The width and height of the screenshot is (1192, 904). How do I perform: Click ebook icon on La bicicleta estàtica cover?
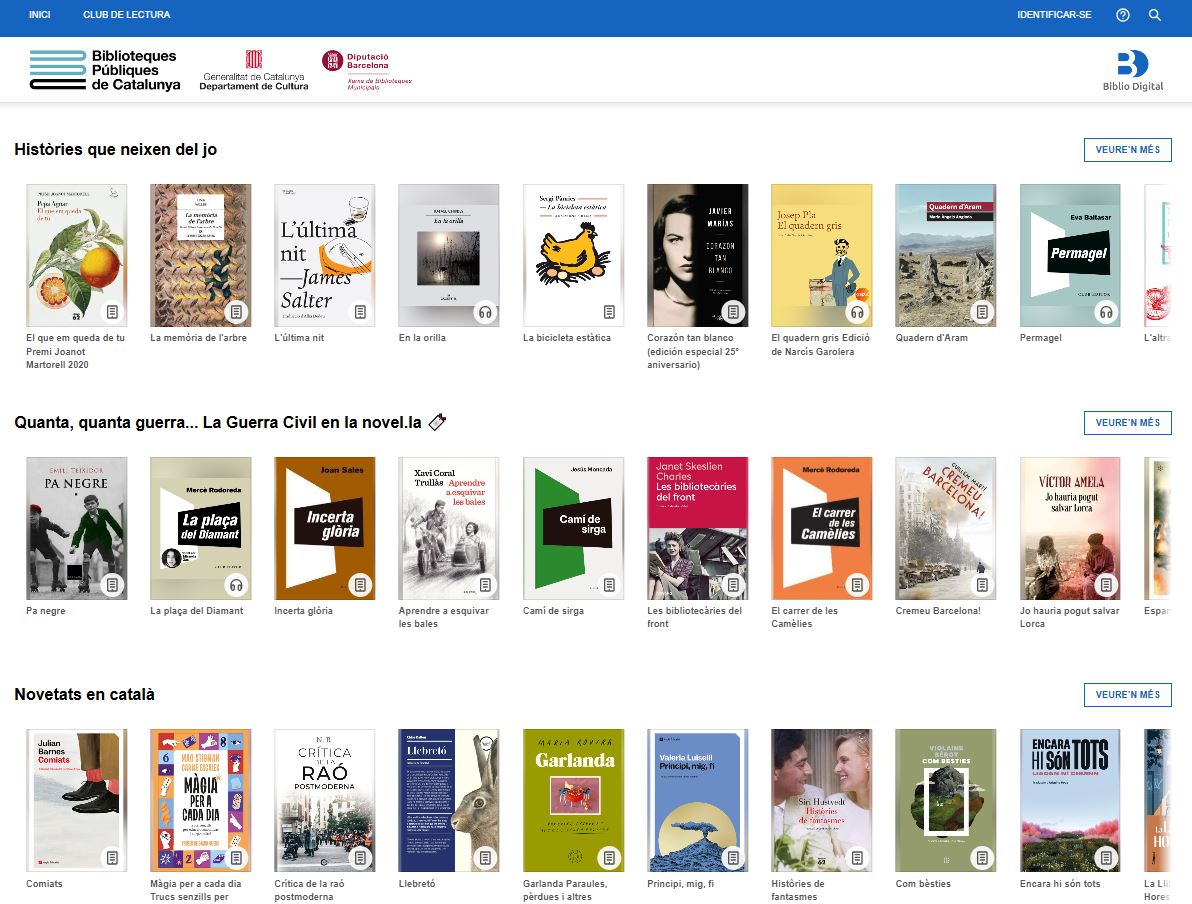pyautogui.click(x=609, y=312)
